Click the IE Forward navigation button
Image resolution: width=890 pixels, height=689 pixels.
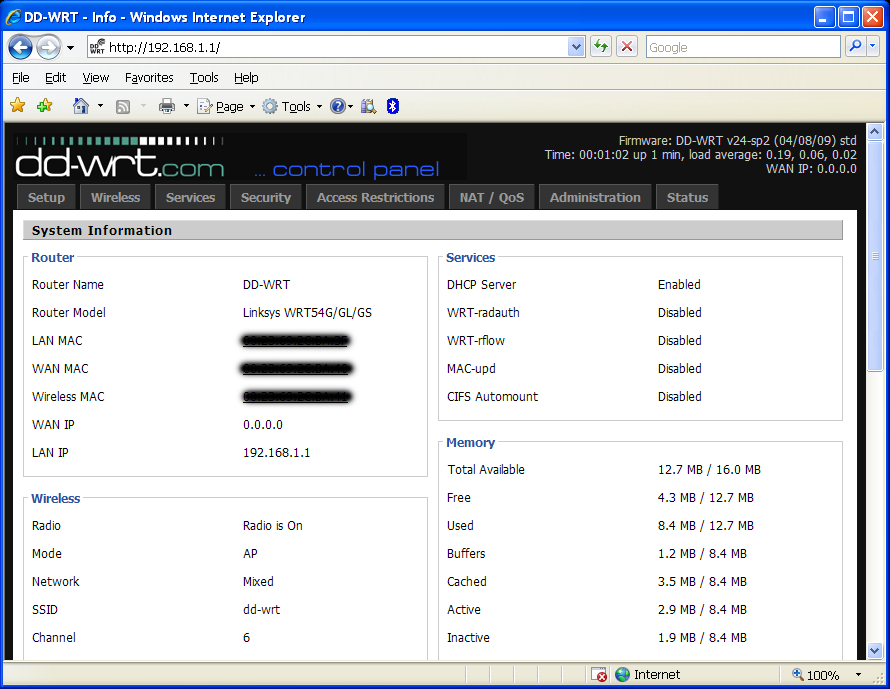[x=49, y=47]
